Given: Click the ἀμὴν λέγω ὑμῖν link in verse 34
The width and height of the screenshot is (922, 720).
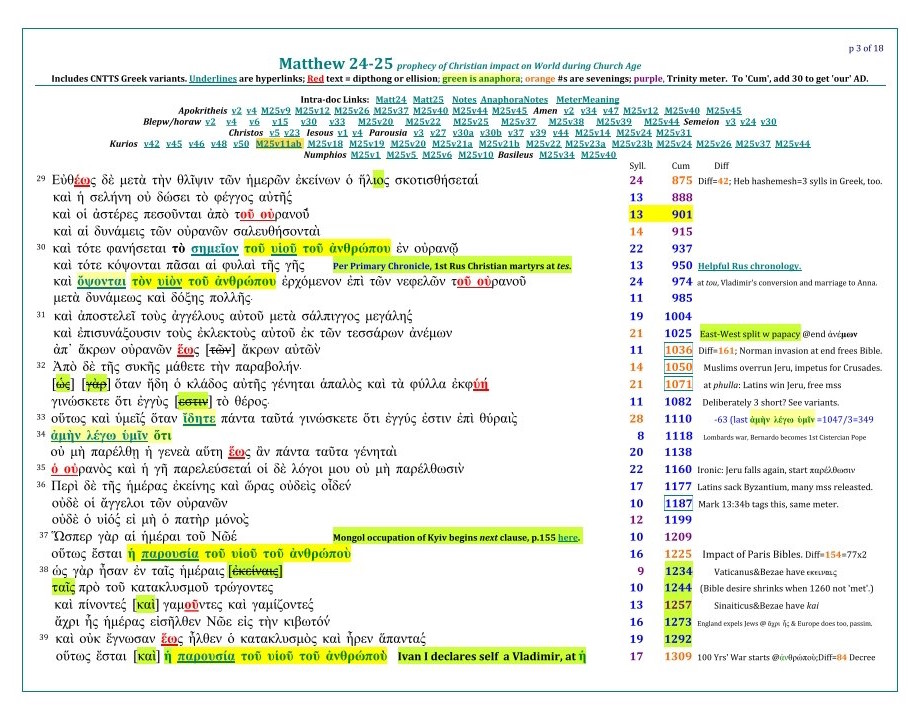Looking at the screenshot, I should click(x=99, y=436).
